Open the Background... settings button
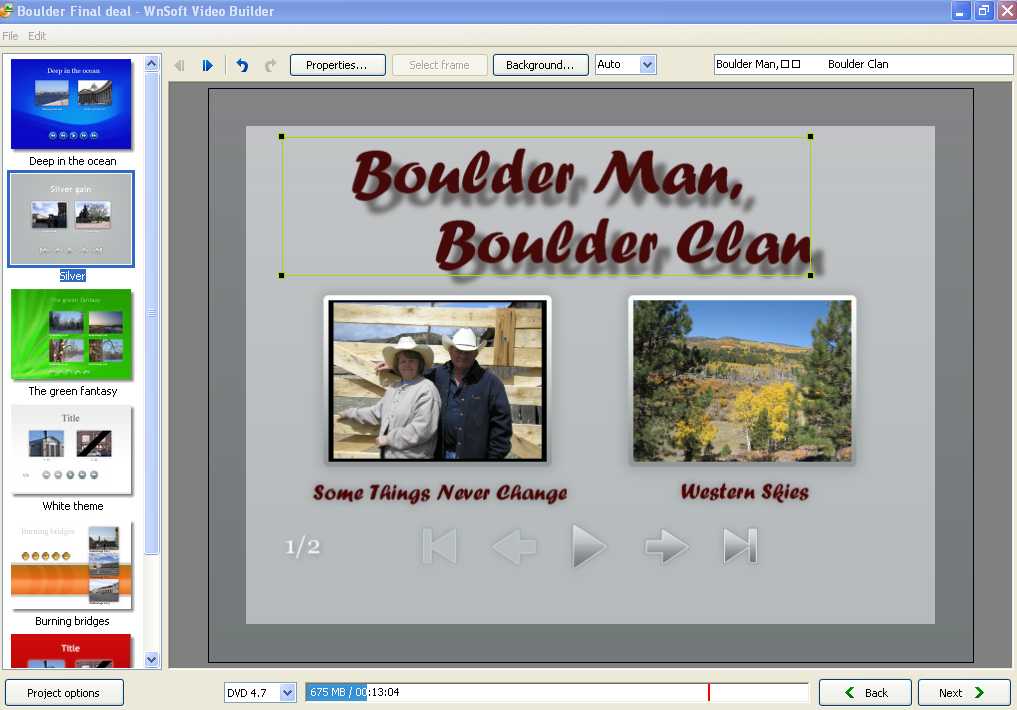Image resolution: width=1017 pixels, height=710 pixels. coord(539,65)
